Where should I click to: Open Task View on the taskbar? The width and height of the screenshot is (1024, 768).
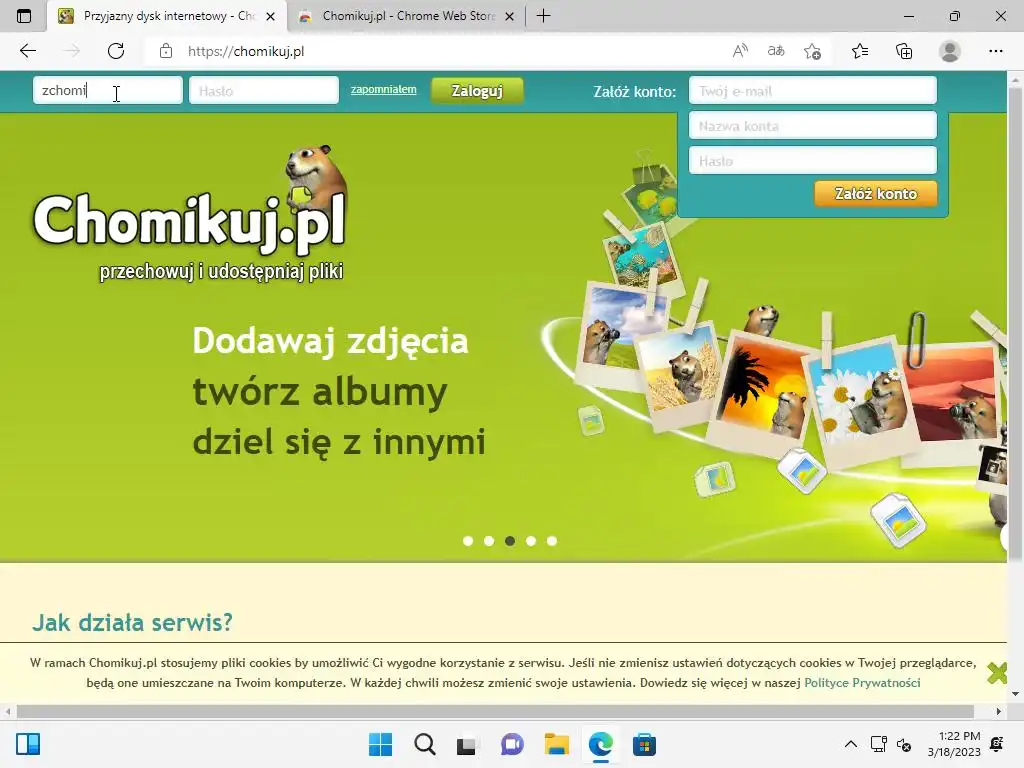point(466,744)
